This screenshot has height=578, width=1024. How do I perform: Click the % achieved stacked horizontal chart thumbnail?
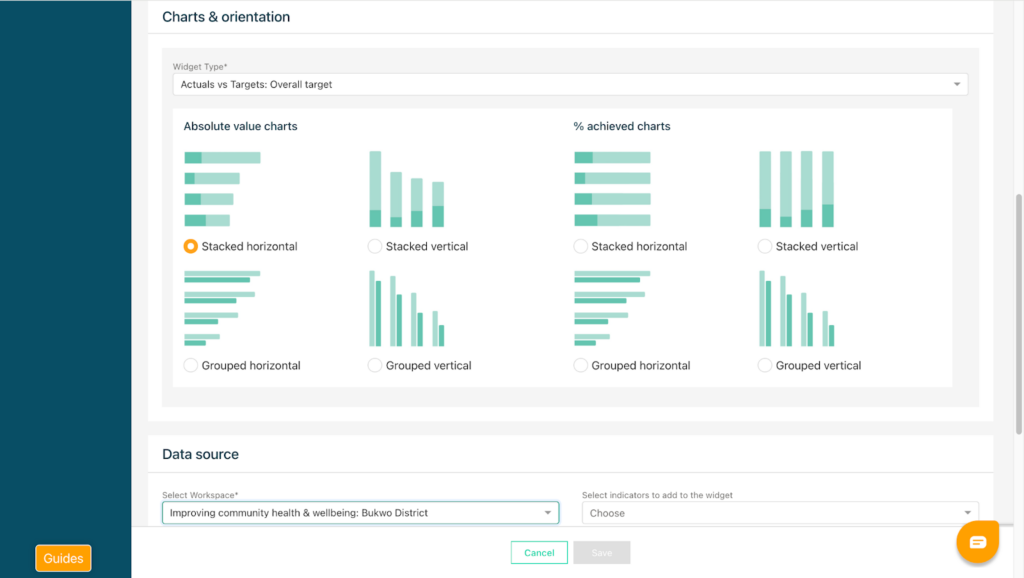point(611,189)
